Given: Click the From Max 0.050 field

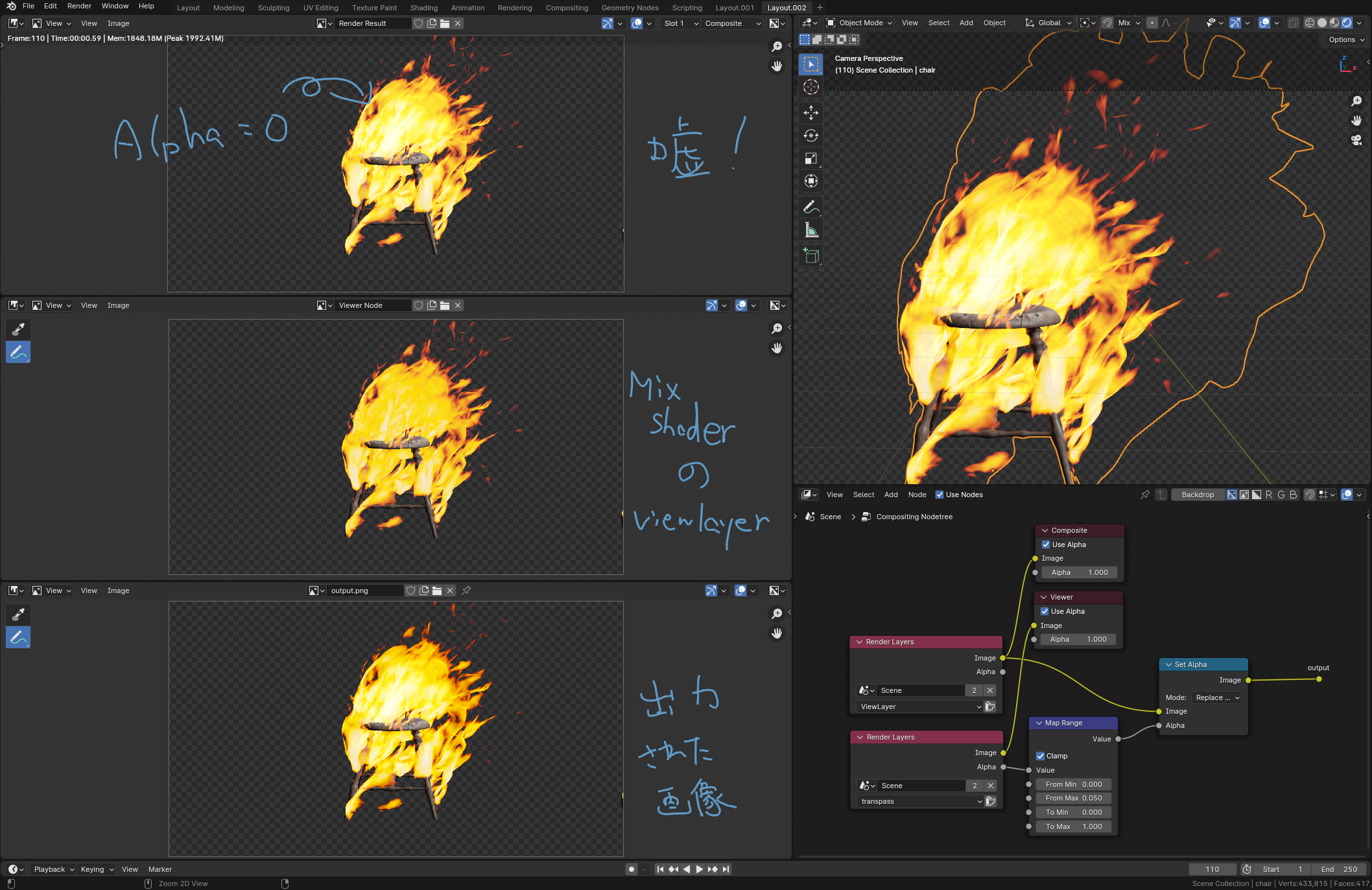Looking at the screenshot, I should pyautogui.click(x=1073, y=798).
